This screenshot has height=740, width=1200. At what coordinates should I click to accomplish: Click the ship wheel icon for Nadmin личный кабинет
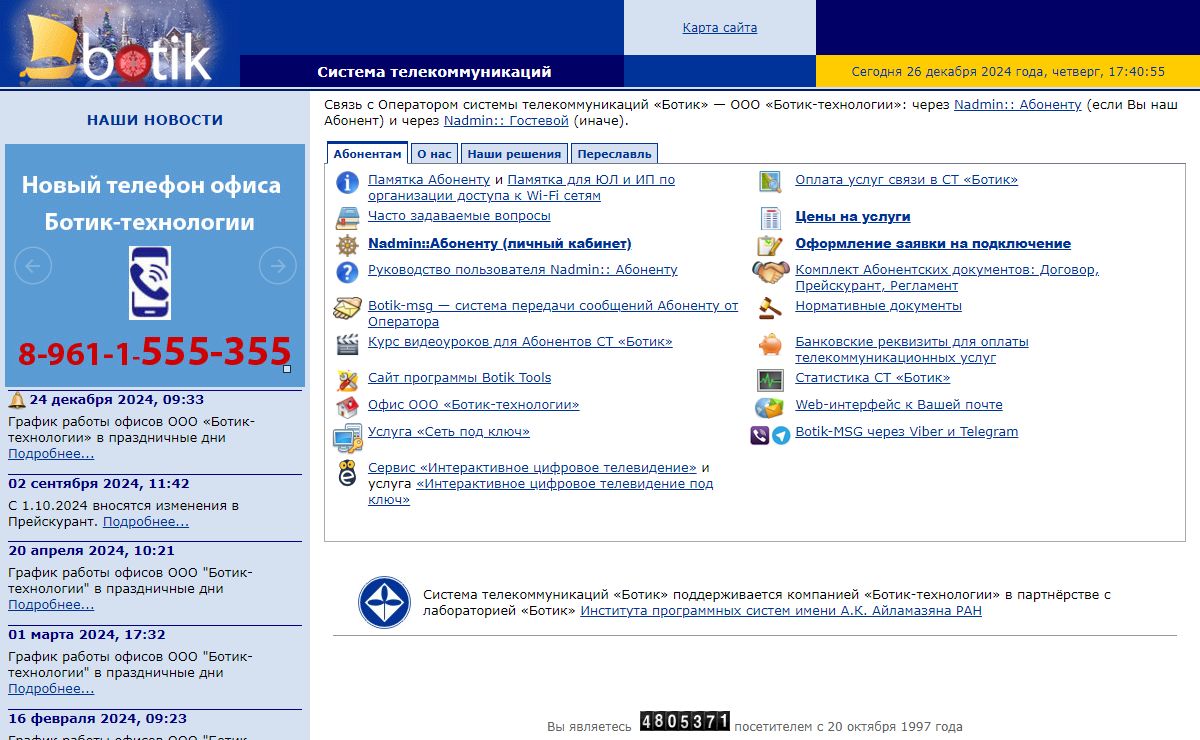(x=347, y=245)
